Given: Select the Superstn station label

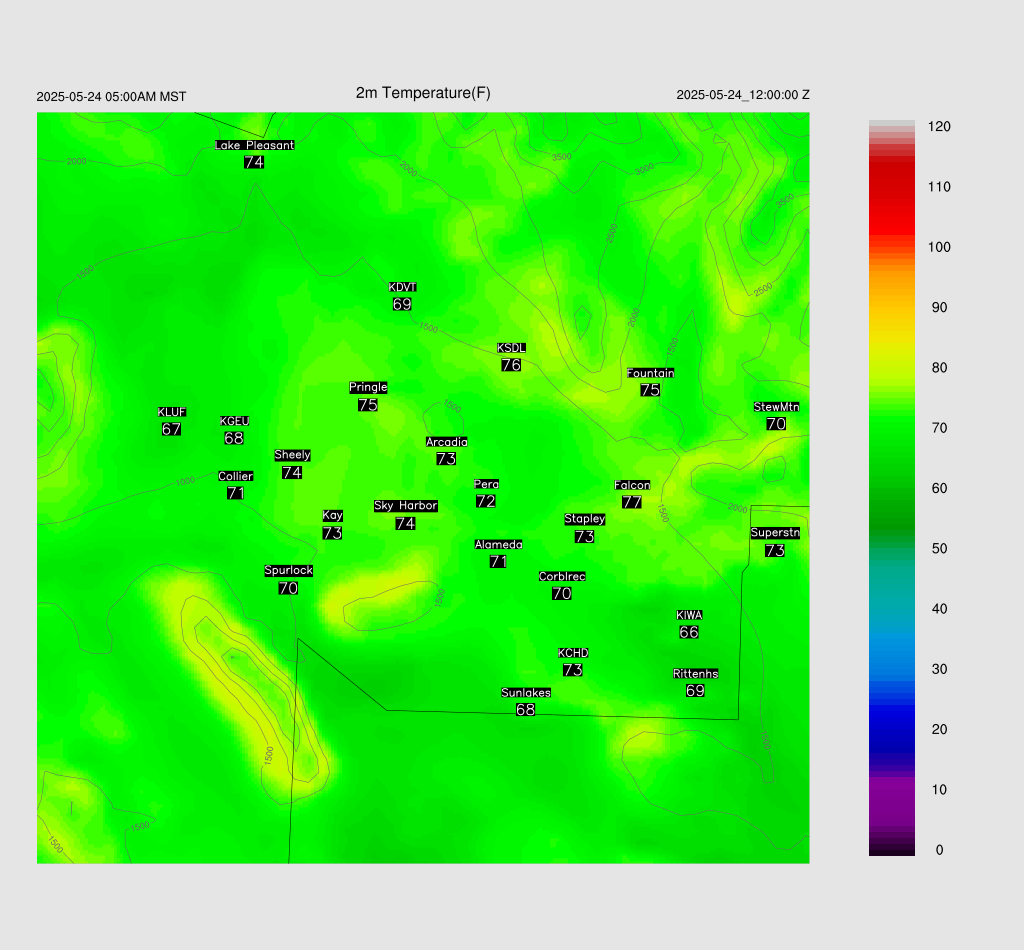Looking at the screenshot, I should 775,533.
